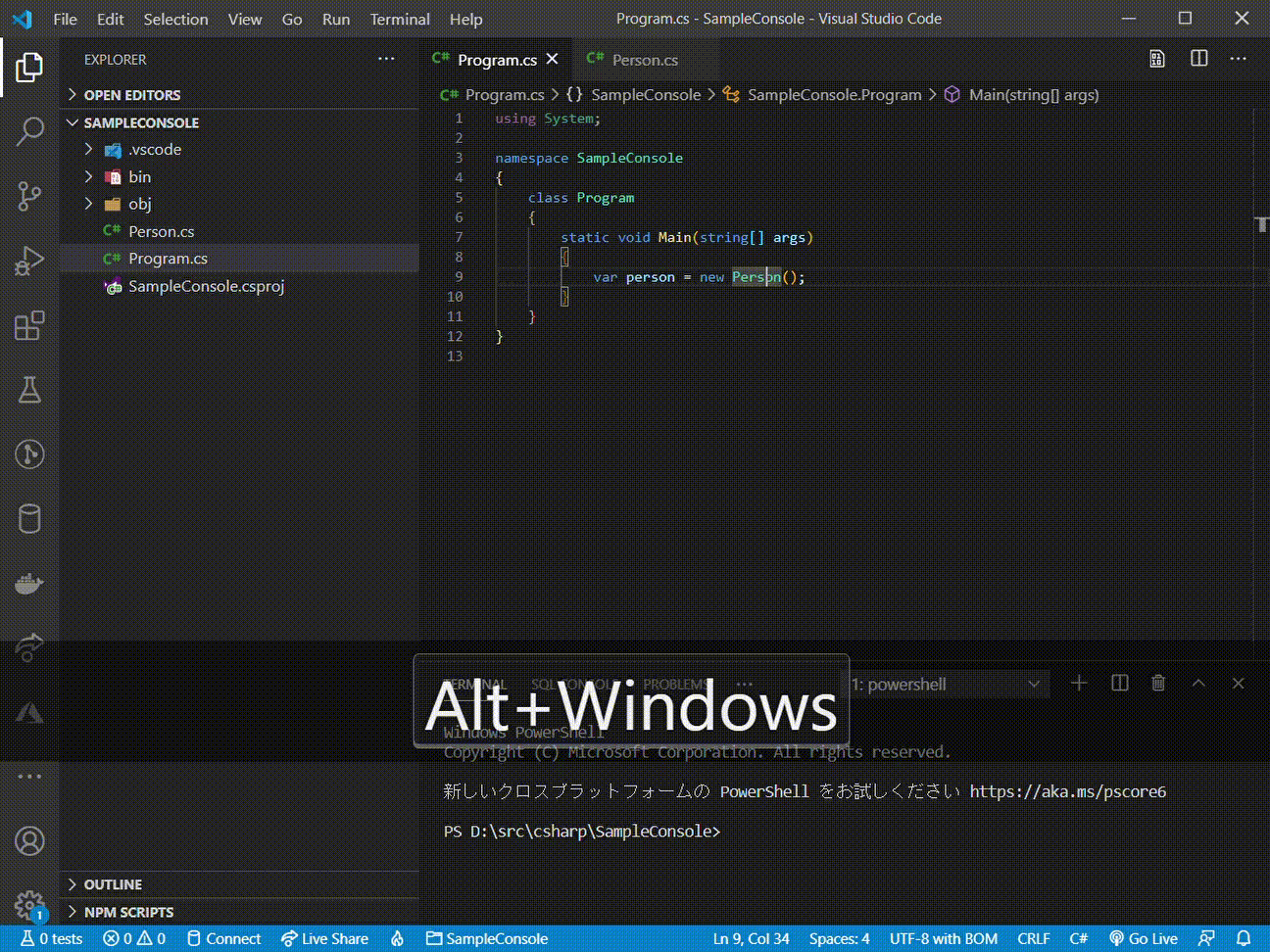Click 0 tests in status bar
Screen dimensions: 1270x952
point(52,938)
